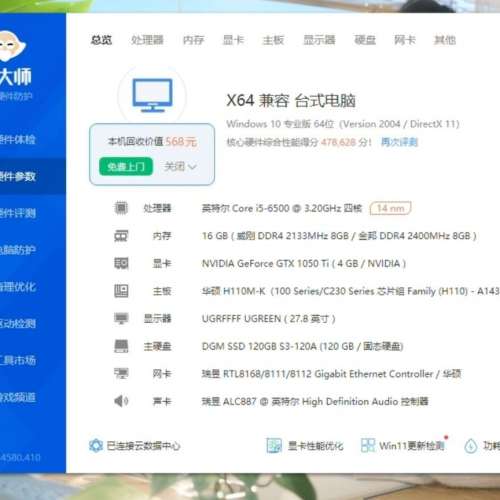500x500 pixels.
Task: Open 硬件评测 in the sidebar
Action: (x=18, y=213)
